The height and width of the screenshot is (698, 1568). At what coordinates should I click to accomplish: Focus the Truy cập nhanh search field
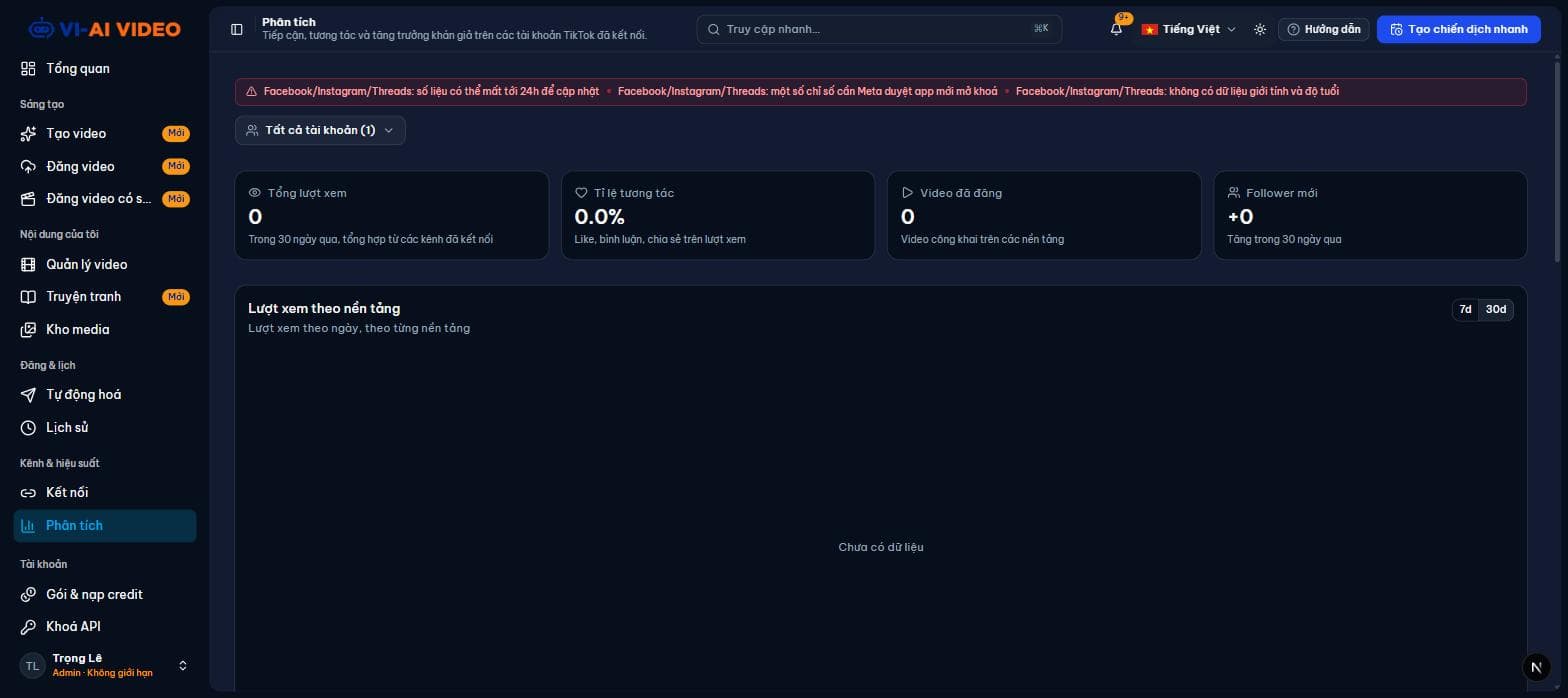click(879, 29)
